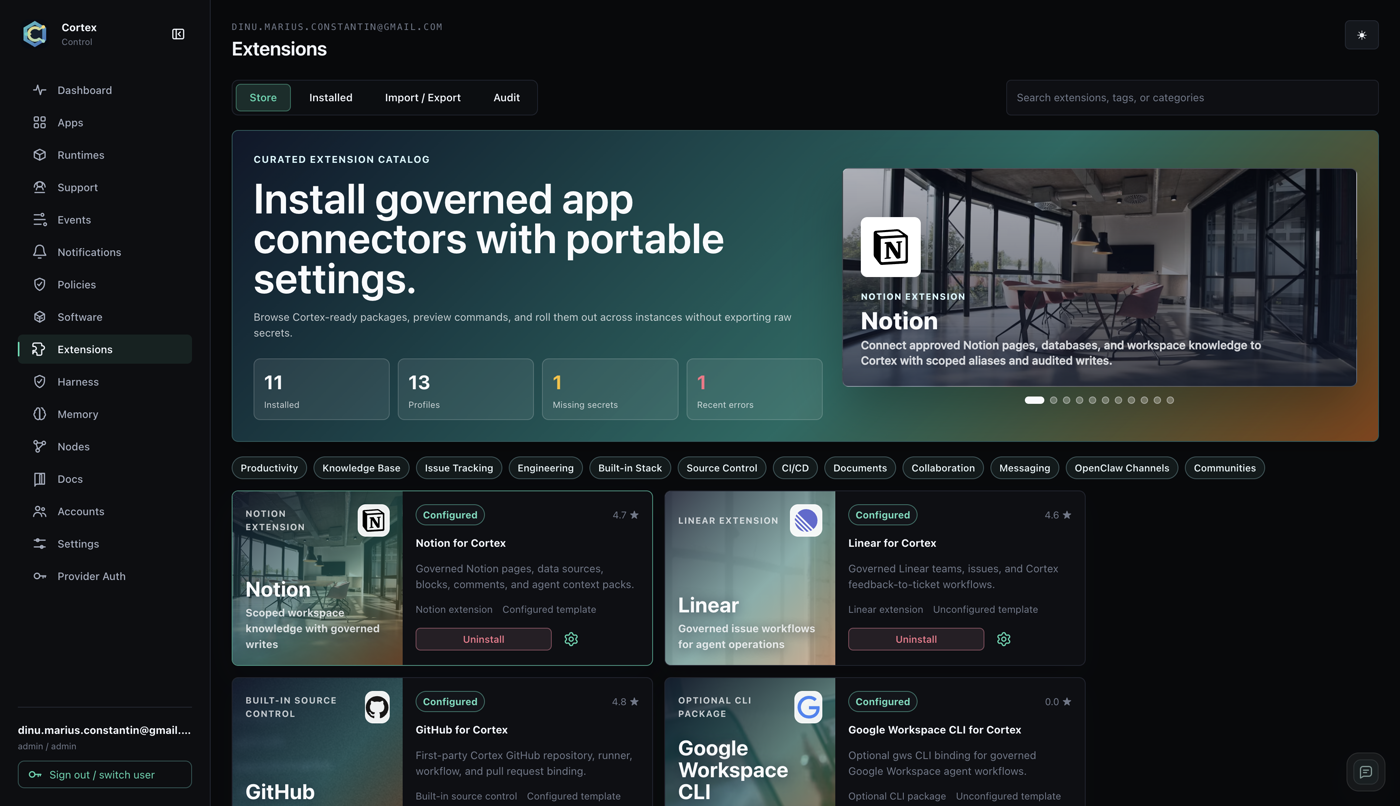Click the Notion extension card thumbnail

coord(318,578)
